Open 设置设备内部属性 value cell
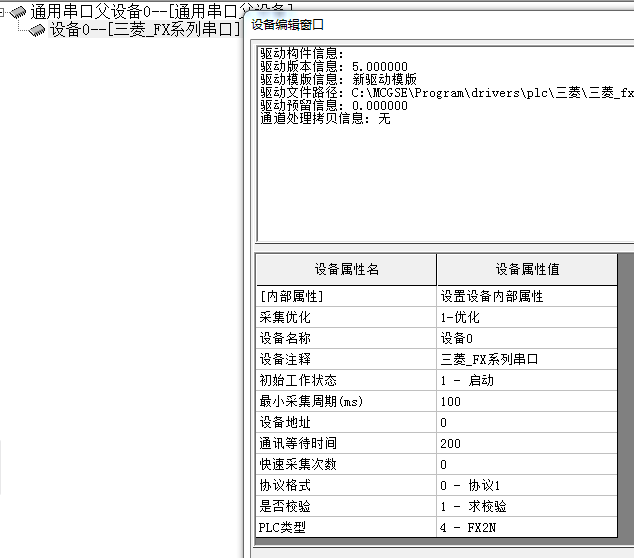 [527, 296]
